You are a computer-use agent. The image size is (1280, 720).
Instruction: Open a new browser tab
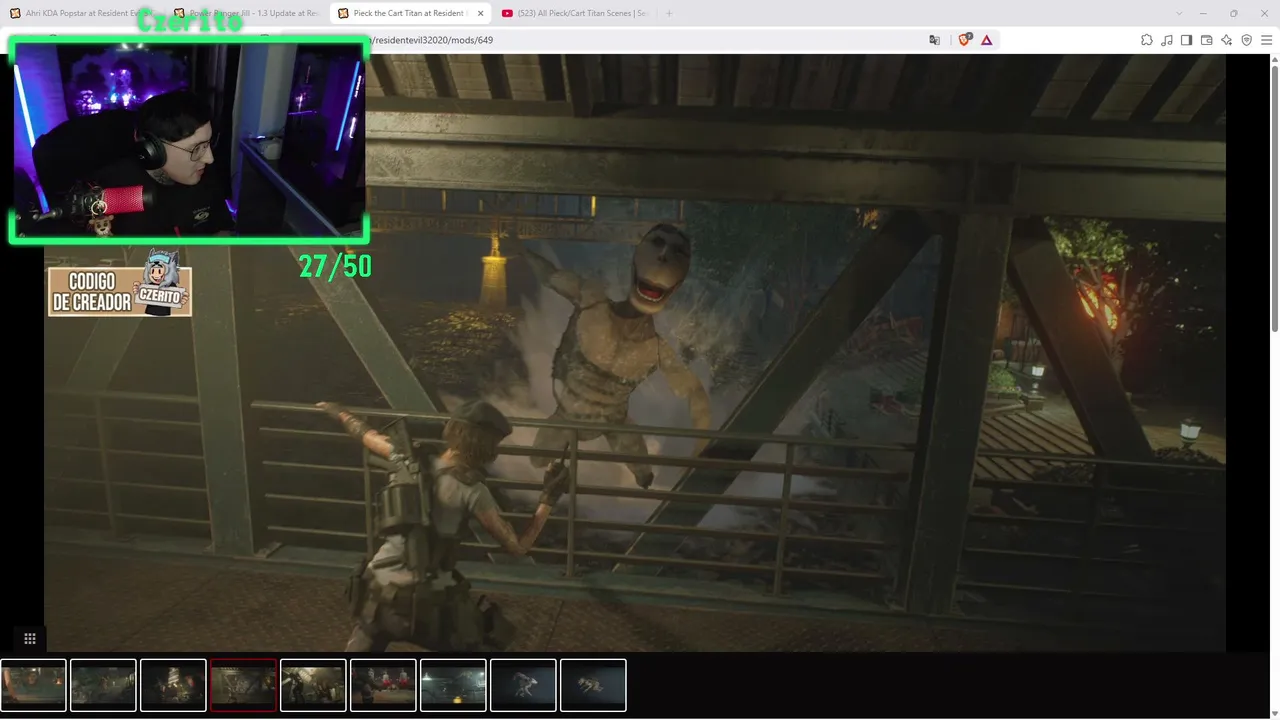pyautogui.click(x=669, y=13)
